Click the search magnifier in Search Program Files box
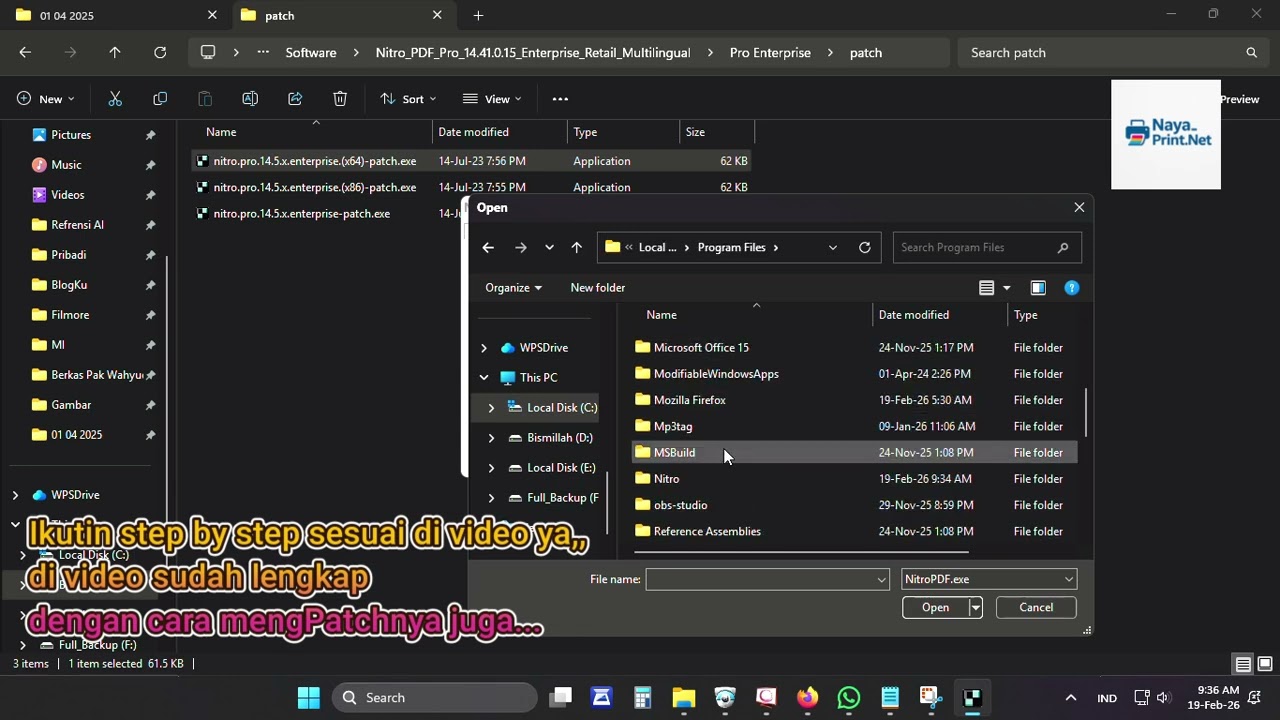This screenshot has height=720, width=1280. [x=1063, y=248]
